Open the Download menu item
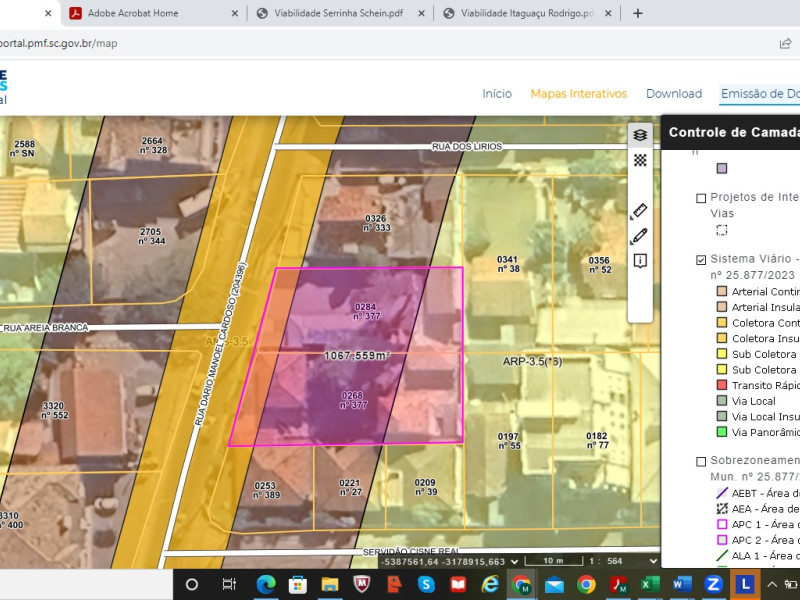This screenshot has width=800, height=600. click(673, 93)
